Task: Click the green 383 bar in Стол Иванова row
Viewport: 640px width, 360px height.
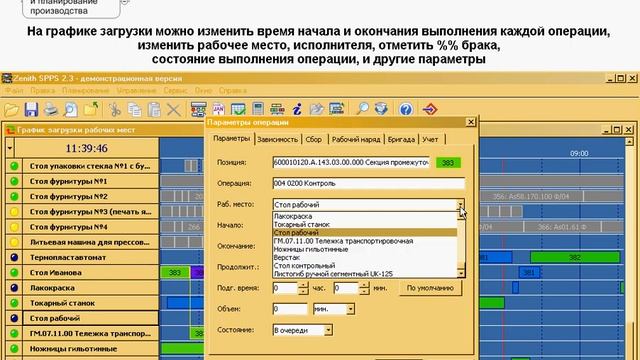Action: 175,273
